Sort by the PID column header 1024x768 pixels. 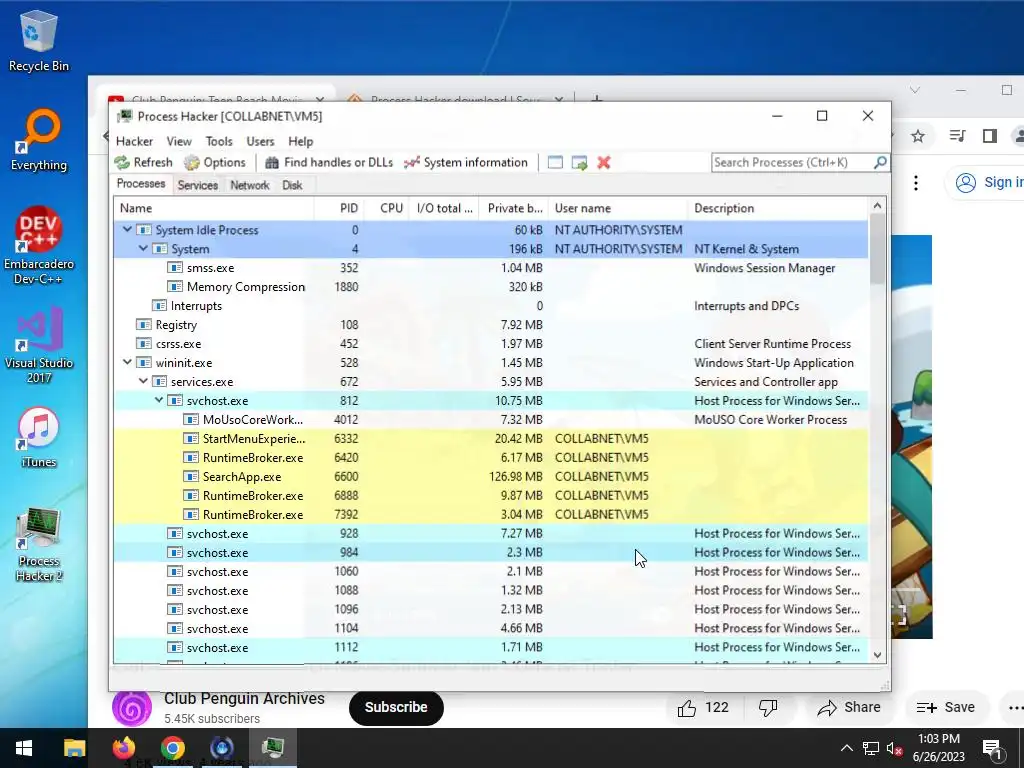pyautogui.click(x=339, y=208)
